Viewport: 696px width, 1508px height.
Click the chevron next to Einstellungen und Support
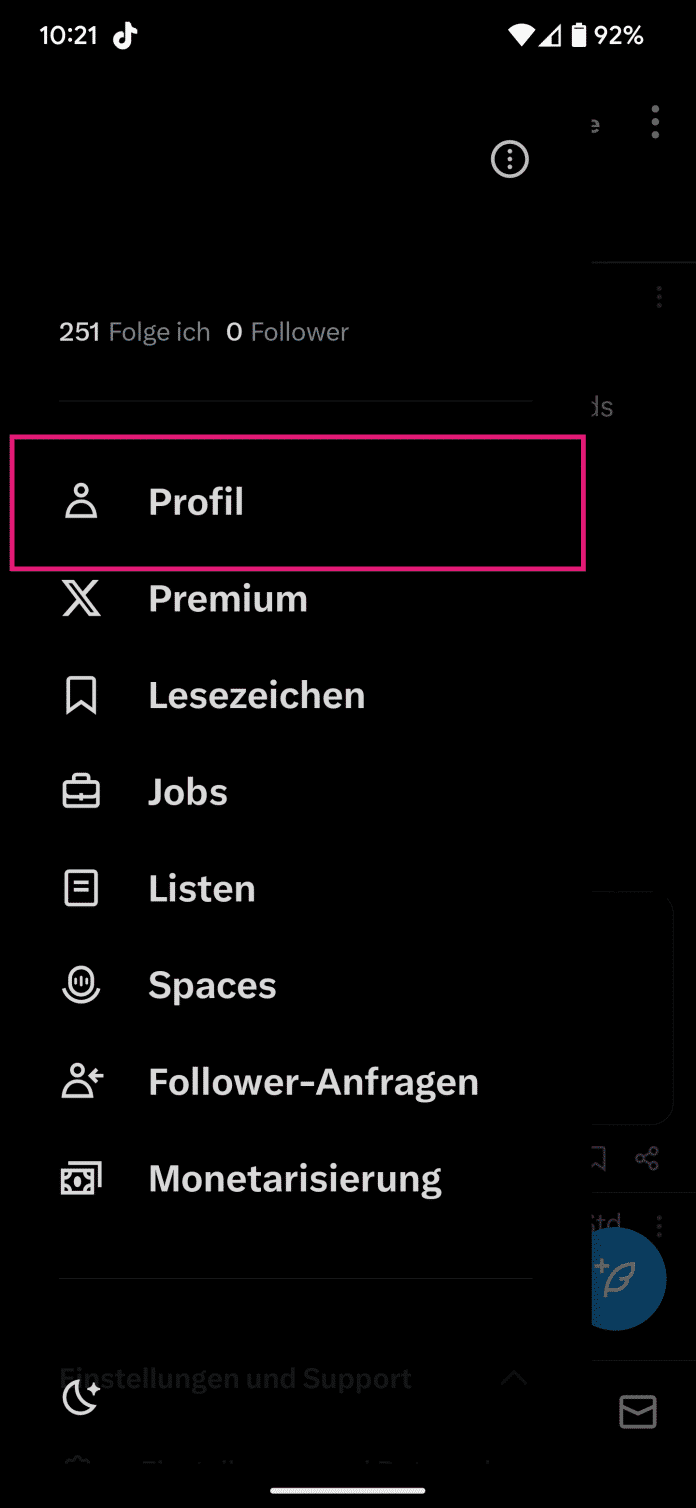[513, 1378]
